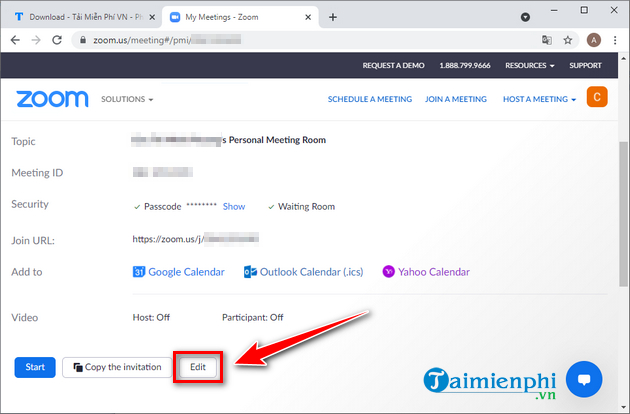Image resolution: width=630 pixels, height=414 pixels.
Task: Add meeting to Google Calendar
Action: [186, 272]
